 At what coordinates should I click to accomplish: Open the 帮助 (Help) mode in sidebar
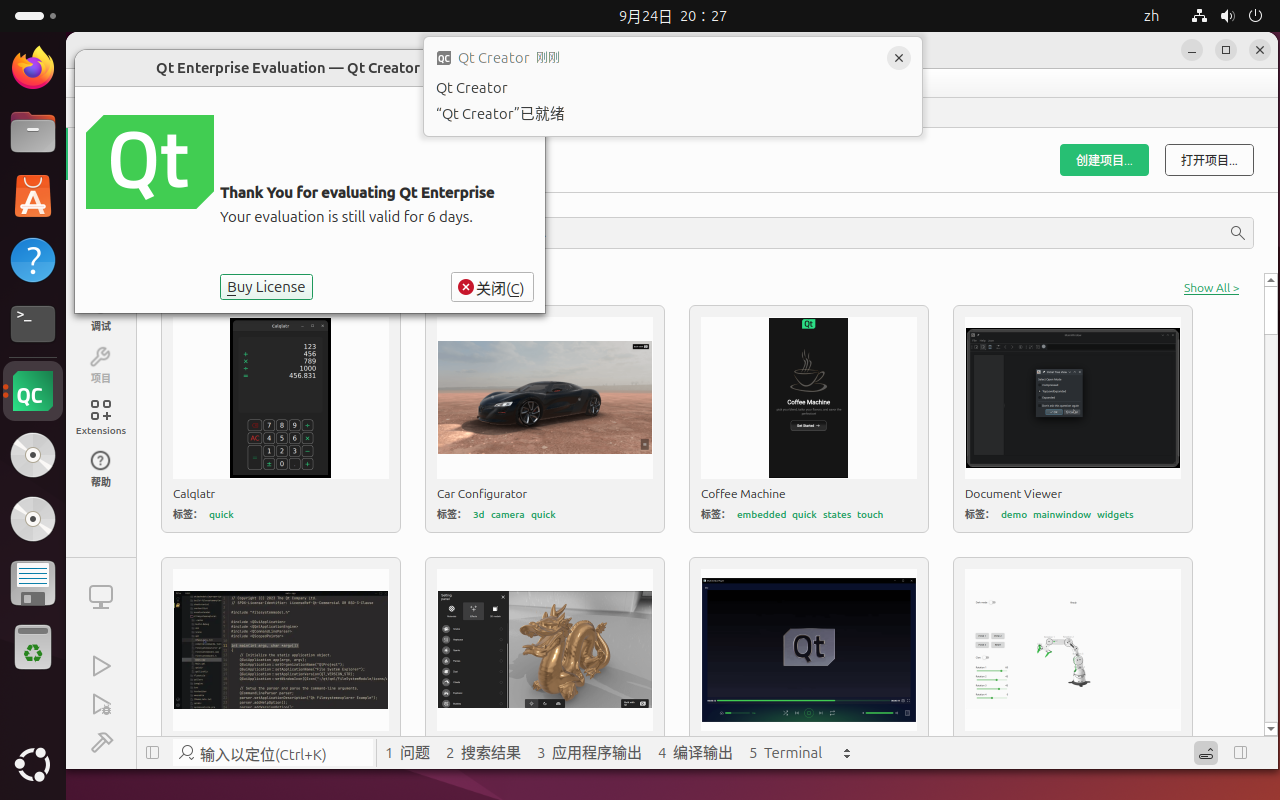pos(101,468)
